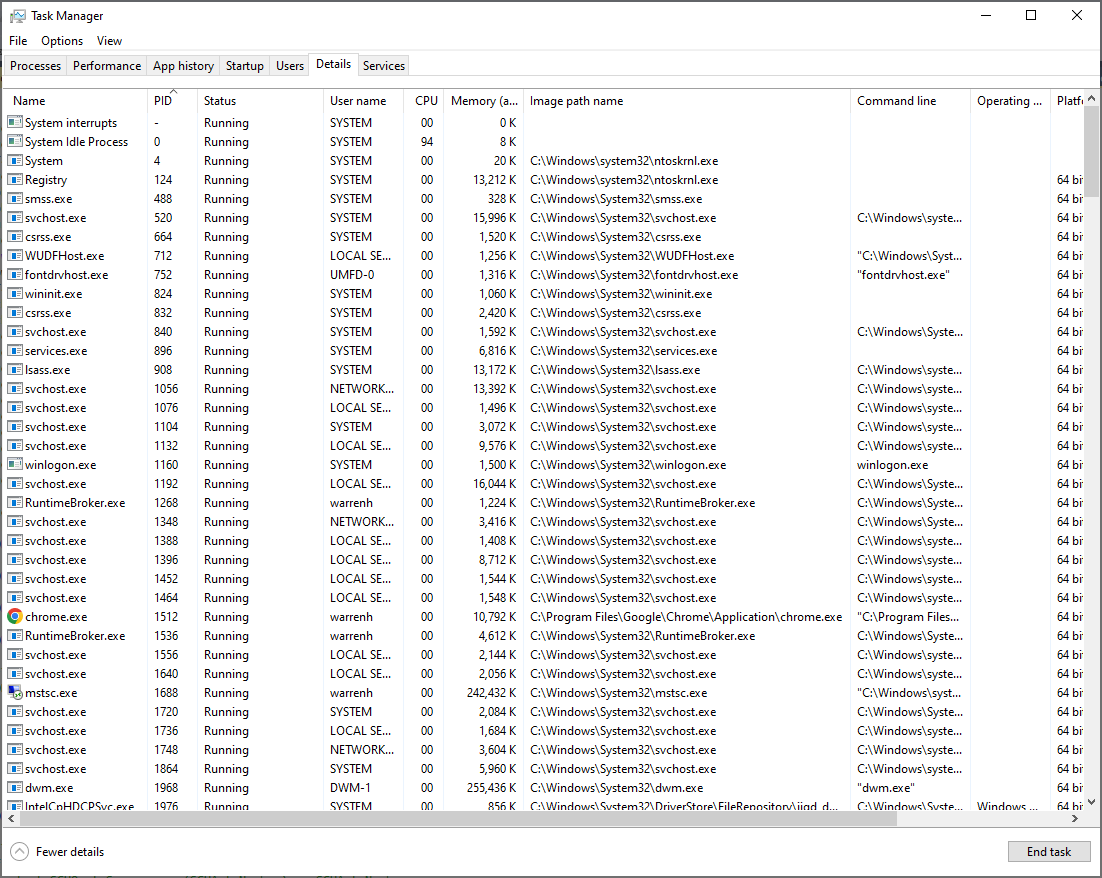The height and width of the screenshot is (878, 1102).
Task: Go to the Startup tab
Action: pos(245,65)
